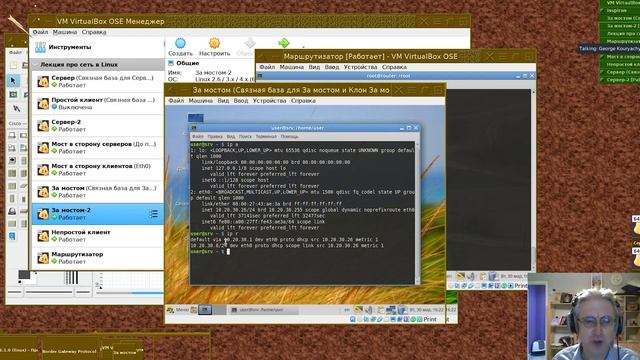Click the Сервер machine OS icon
The image size is (640, 360).
pyautogui.click(x=43, y=82)
